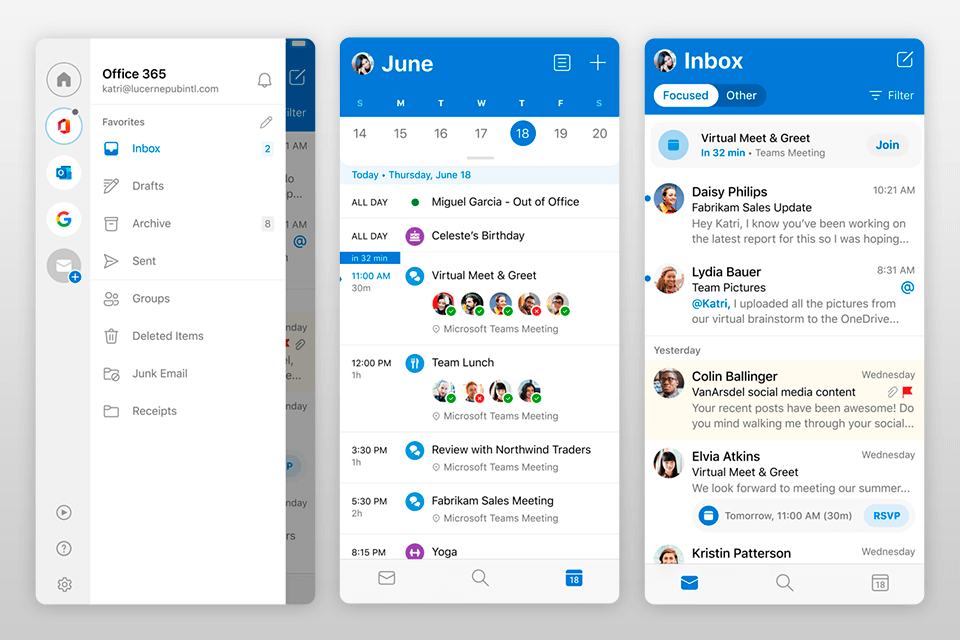The image size is (960, 640).
Task: Go Home via the sidebar house icon
Action: (63, 79)
